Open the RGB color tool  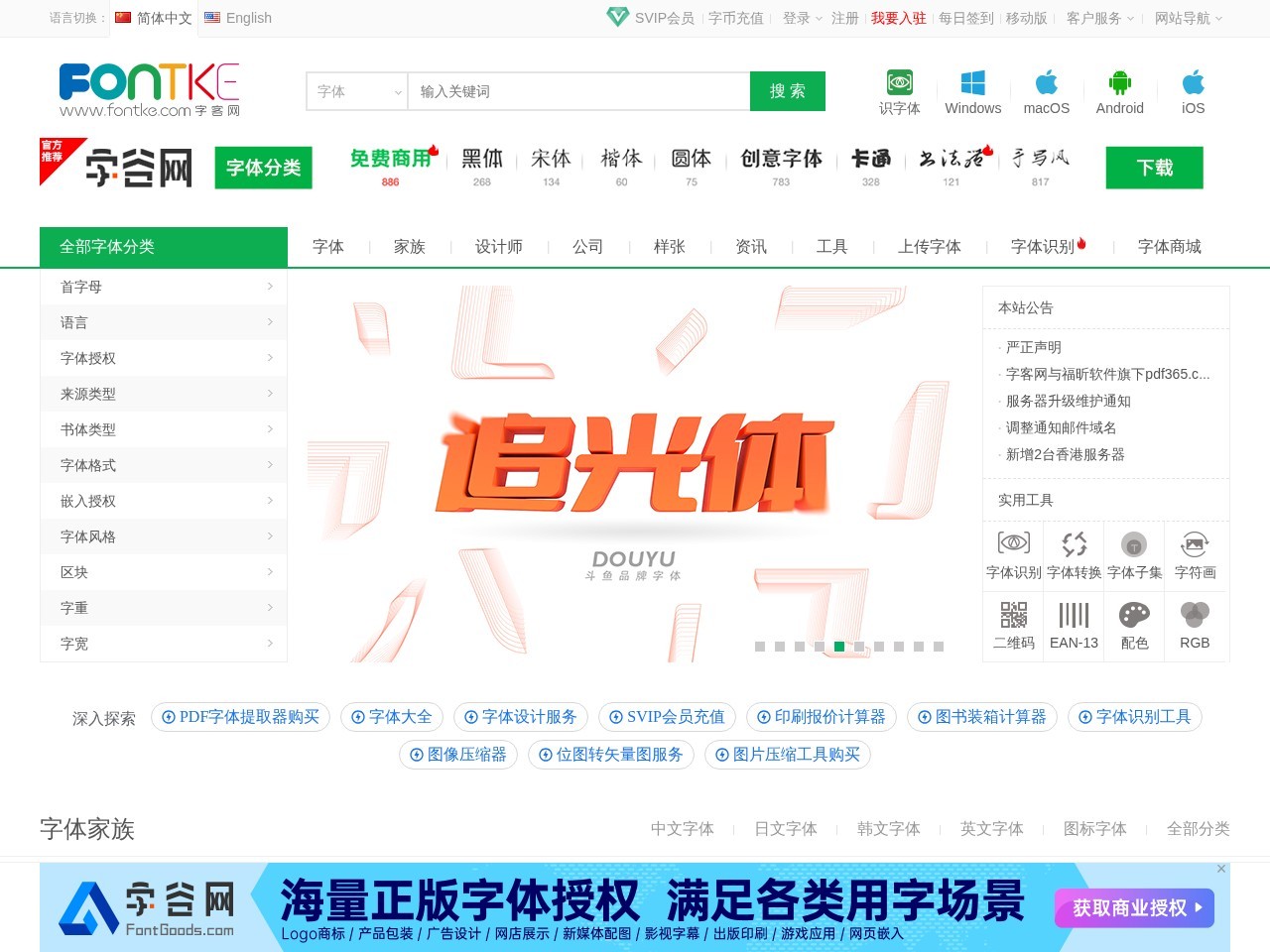point(1195,616)
